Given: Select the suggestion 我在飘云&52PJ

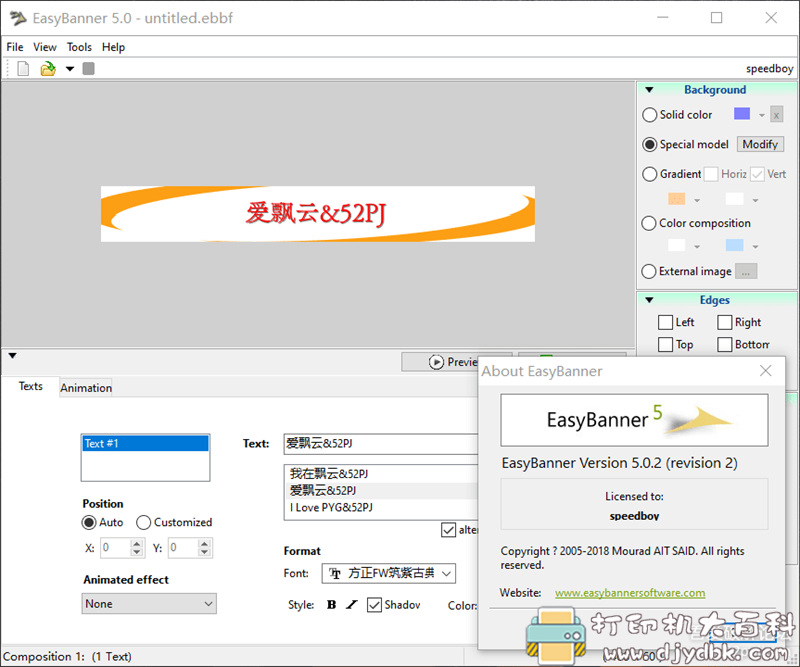Looking at the screenshot, I should (383, 474).
